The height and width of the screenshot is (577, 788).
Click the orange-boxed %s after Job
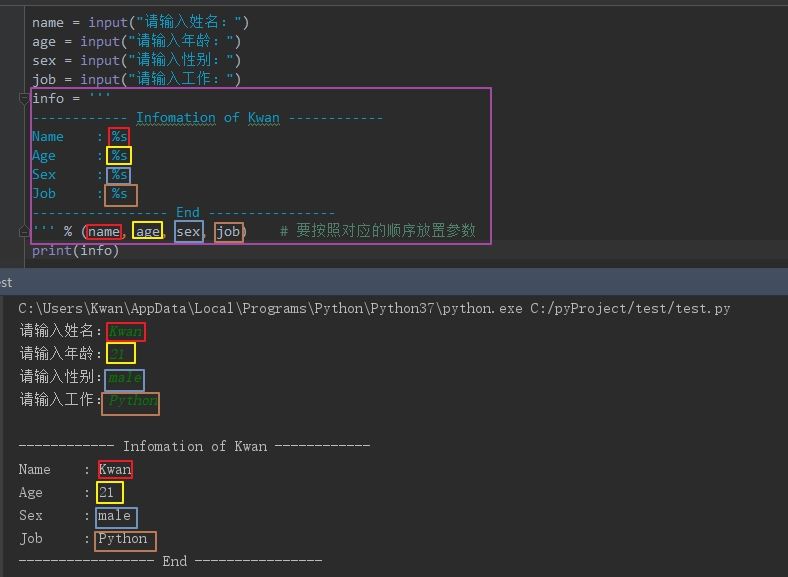[x=120, y=195]
